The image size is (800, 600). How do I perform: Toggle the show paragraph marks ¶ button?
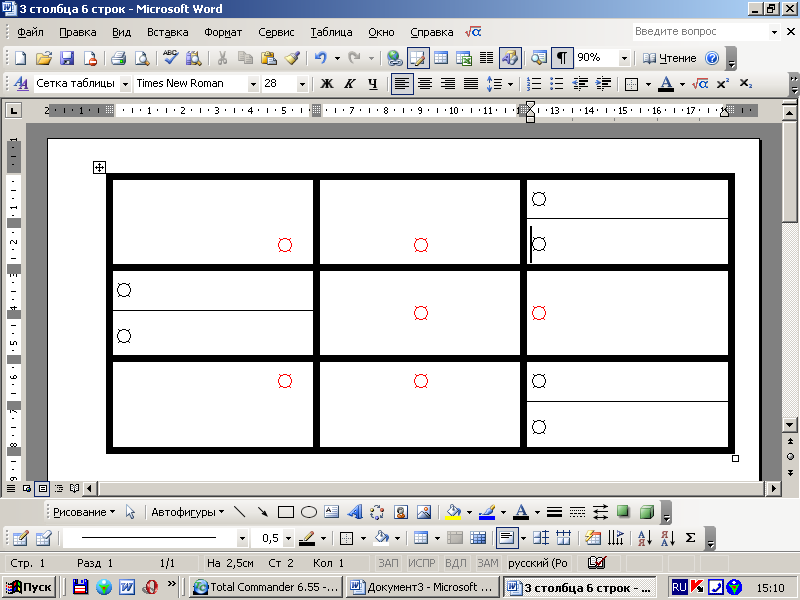click(562, 58)
